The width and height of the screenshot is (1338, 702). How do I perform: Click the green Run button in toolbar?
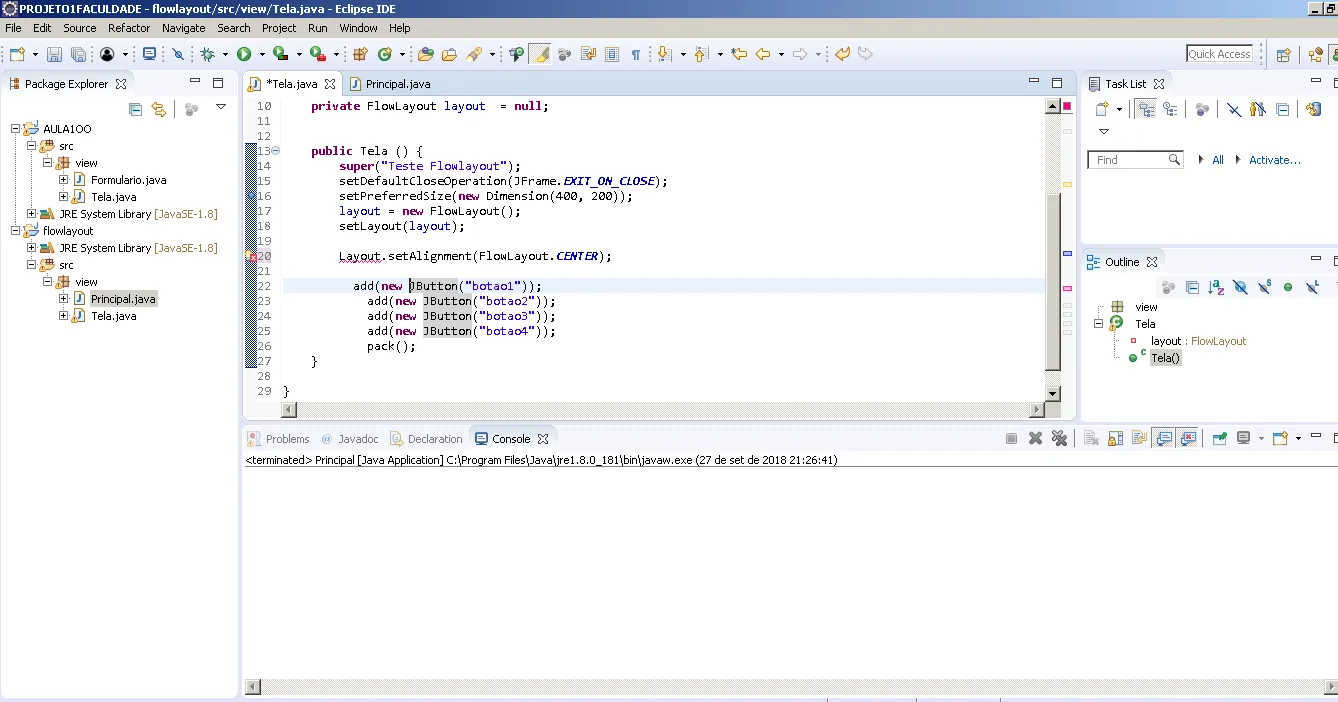click(244, 54)
